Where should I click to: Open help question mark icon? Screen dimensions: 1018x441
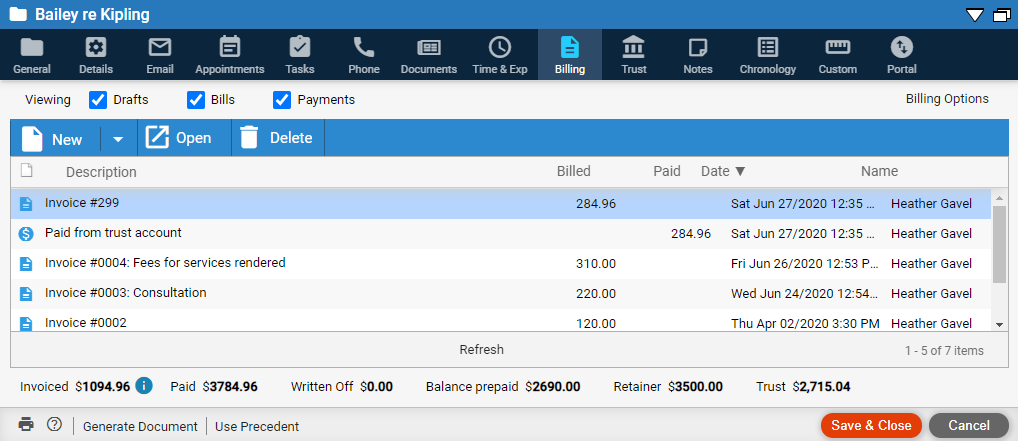click(x=55, y=425)
